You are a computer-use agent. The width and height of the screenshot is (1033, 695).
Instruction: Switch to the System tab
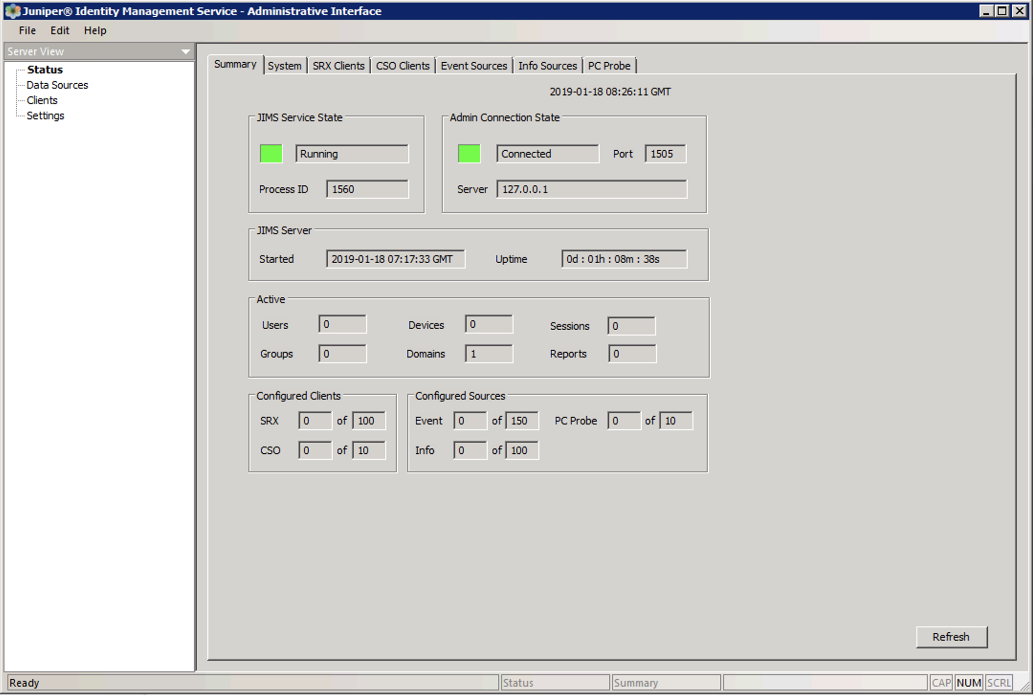pos(285,66)
